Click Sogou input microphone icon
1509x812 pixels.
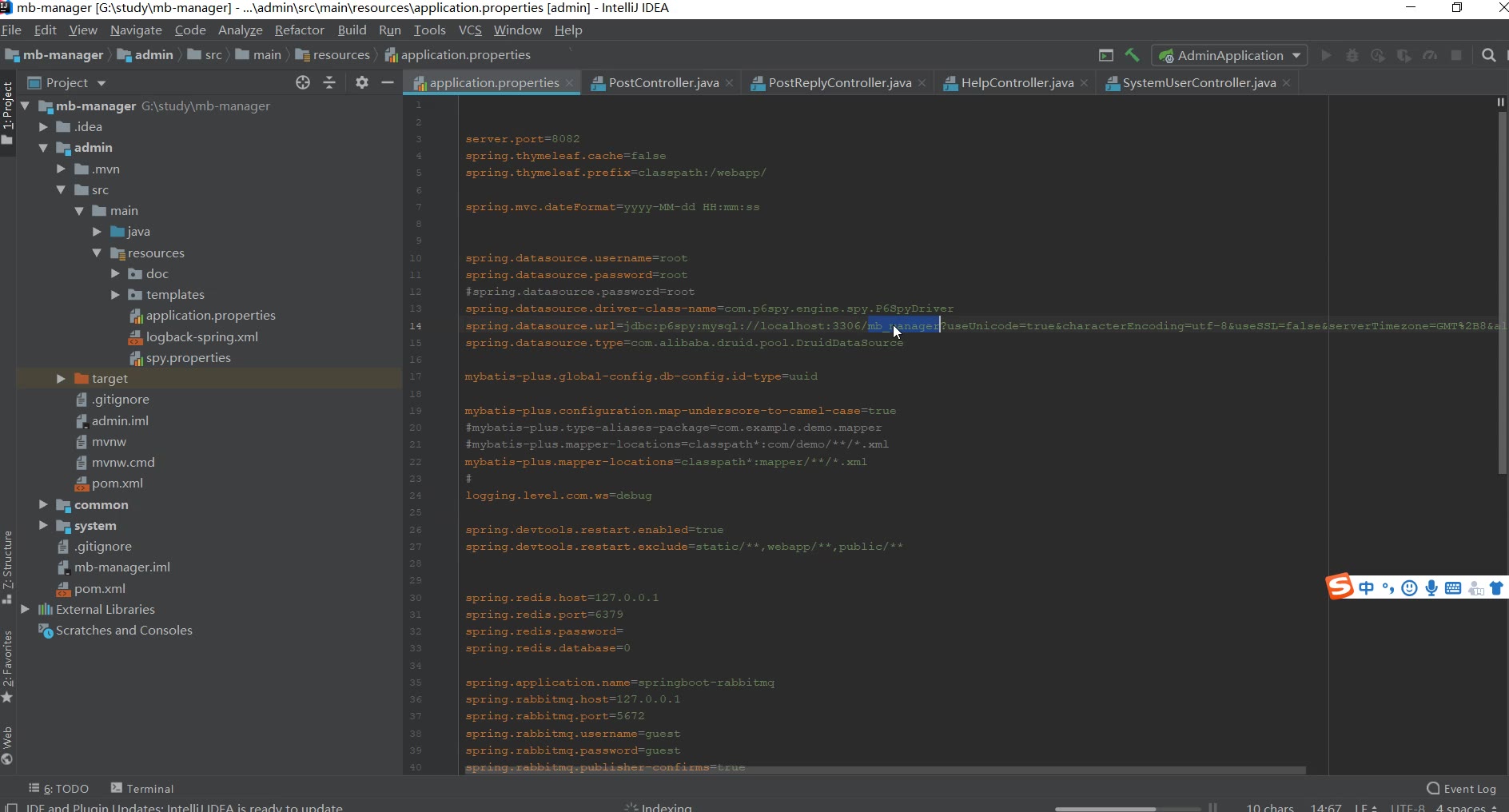1431,588
